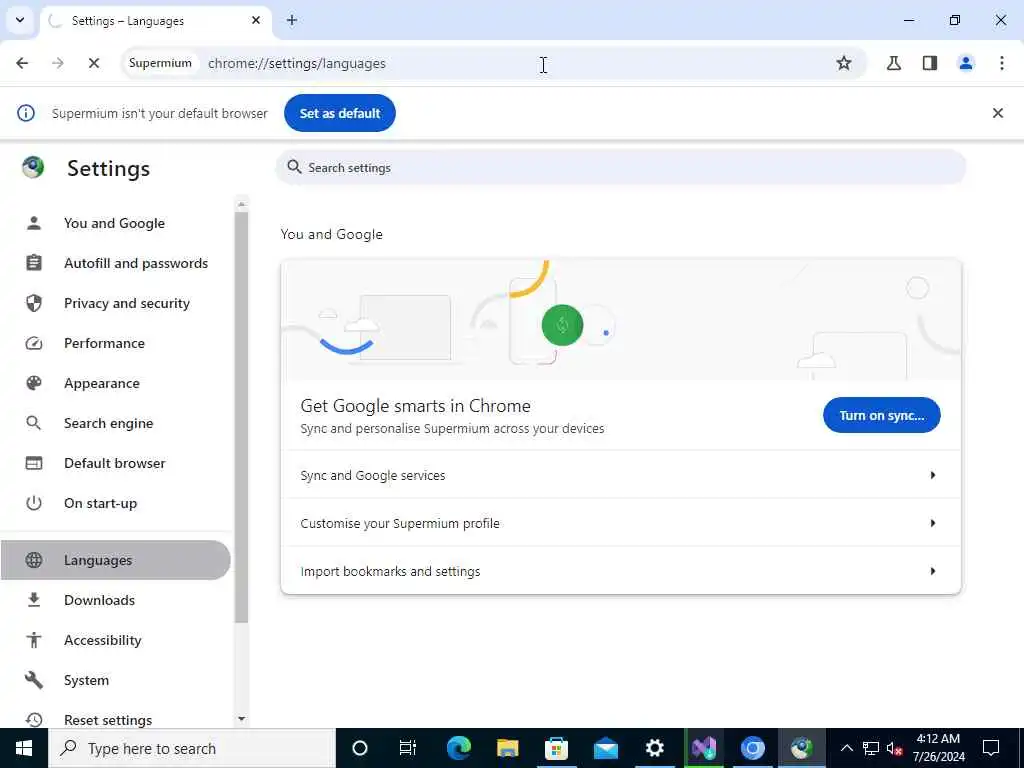Open Appearance settings section

point(102,383)
